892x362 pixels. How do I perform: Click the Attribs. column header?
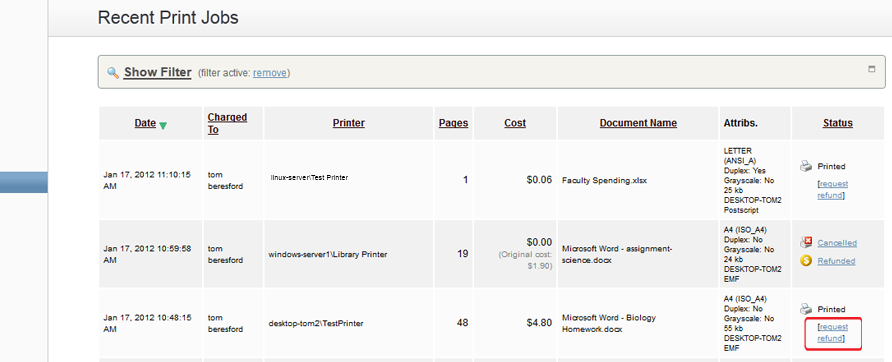coord(741,123)
